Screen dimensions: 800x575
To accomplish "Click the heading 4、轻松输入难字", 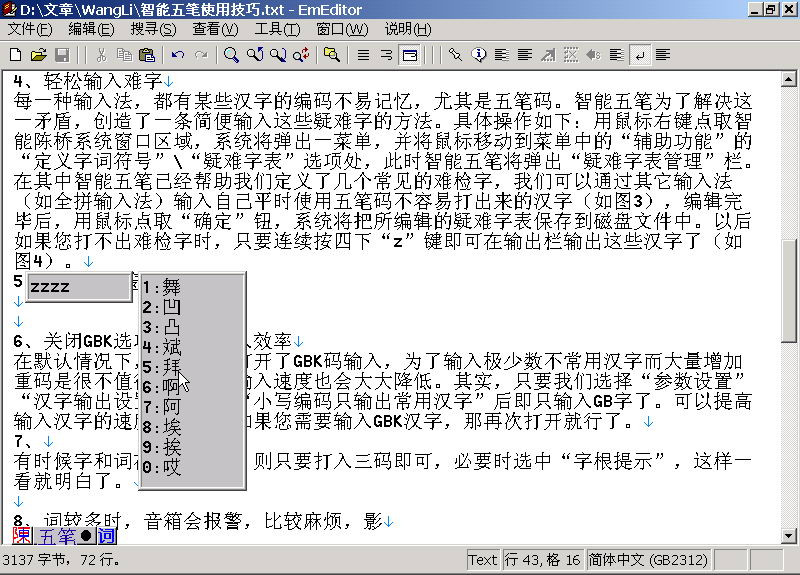I will click(x=88, y=81).
